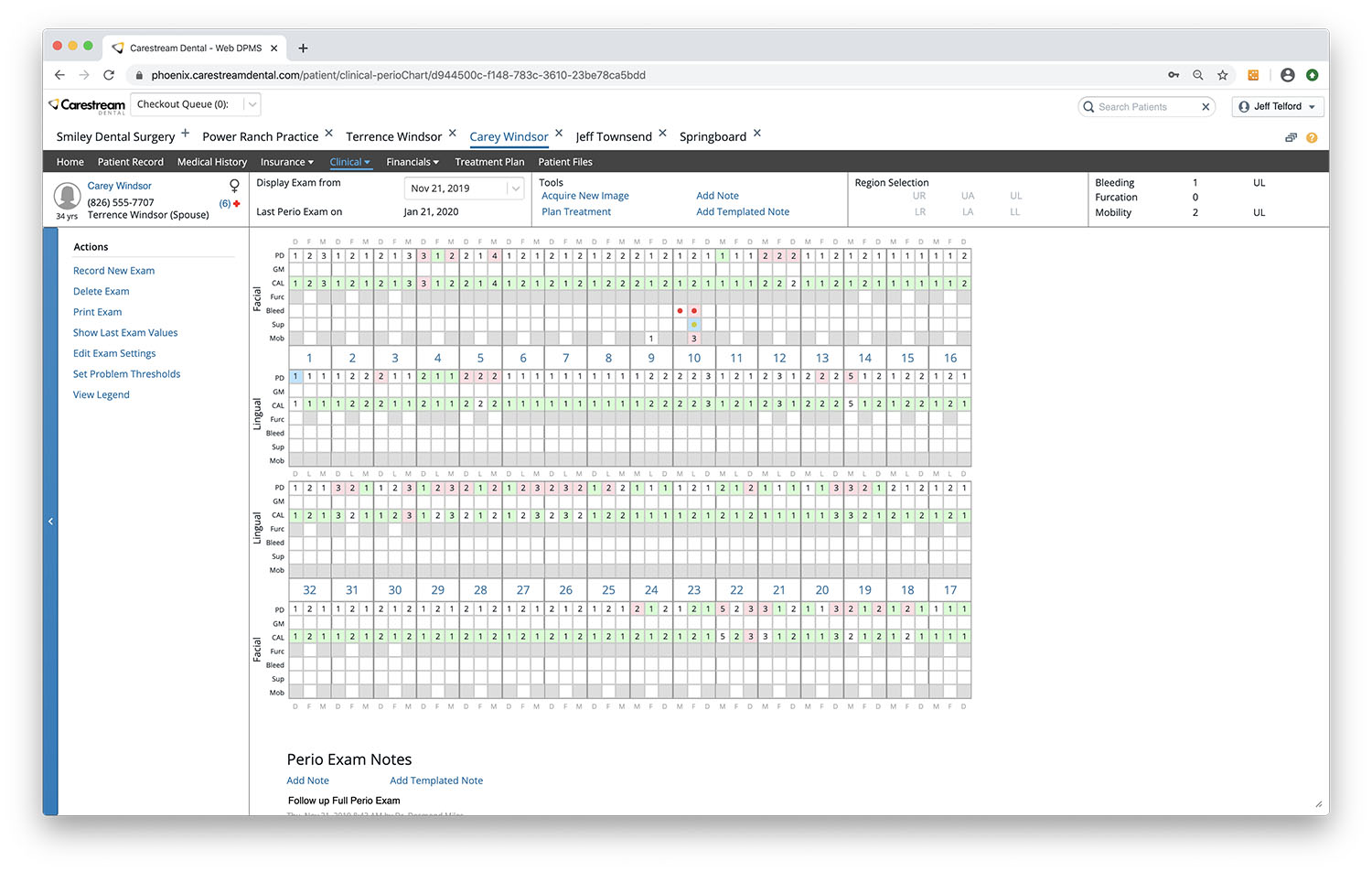Switch to the Springboard tab
This screenshot has height=872, width=1372.
coord(713,136)
